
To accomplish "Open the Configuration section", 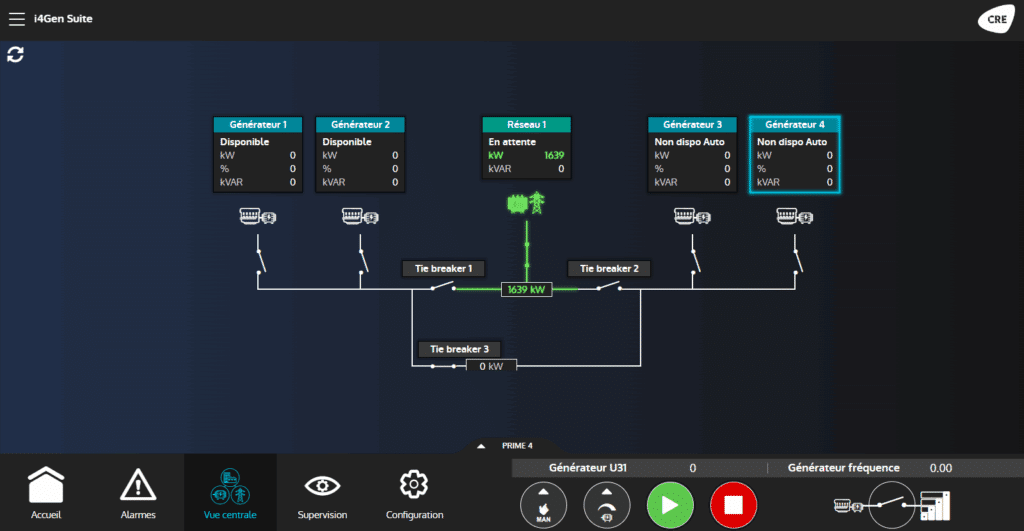I will coord(414,493).
